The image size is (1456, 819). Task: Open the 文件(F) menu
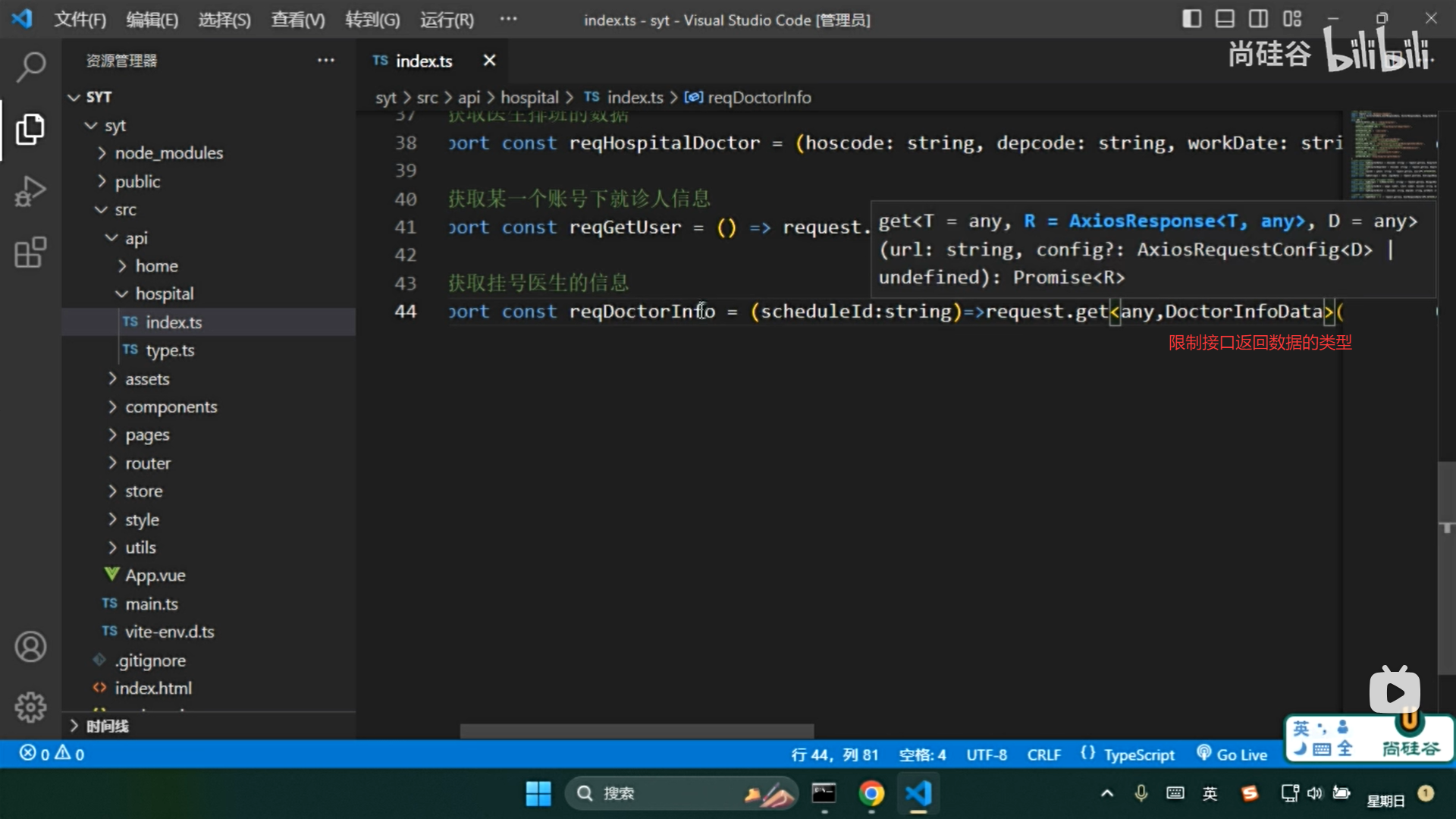[80, 20]
